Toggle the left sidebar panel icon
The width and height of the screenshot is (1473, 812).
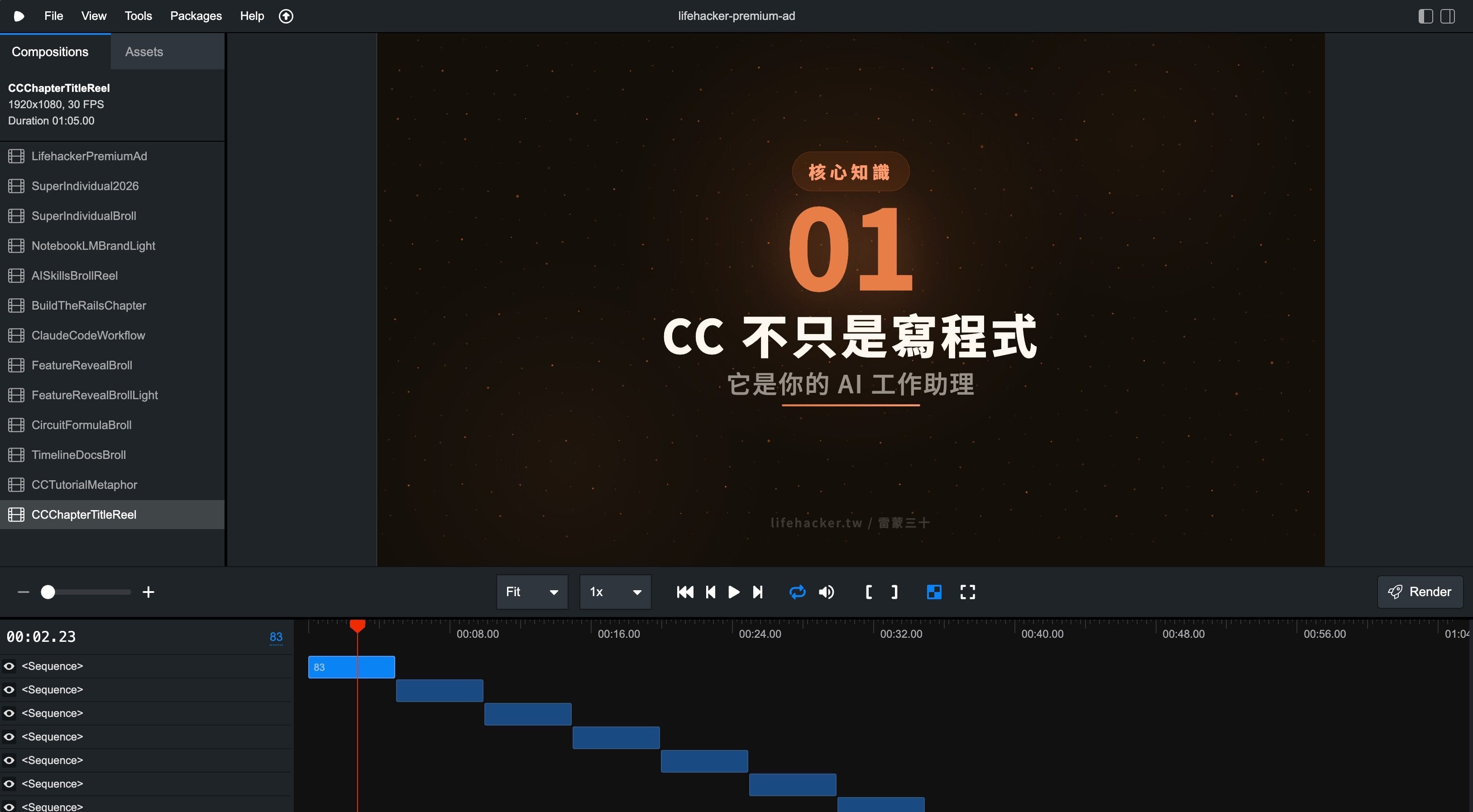(x=1425, y=16)
